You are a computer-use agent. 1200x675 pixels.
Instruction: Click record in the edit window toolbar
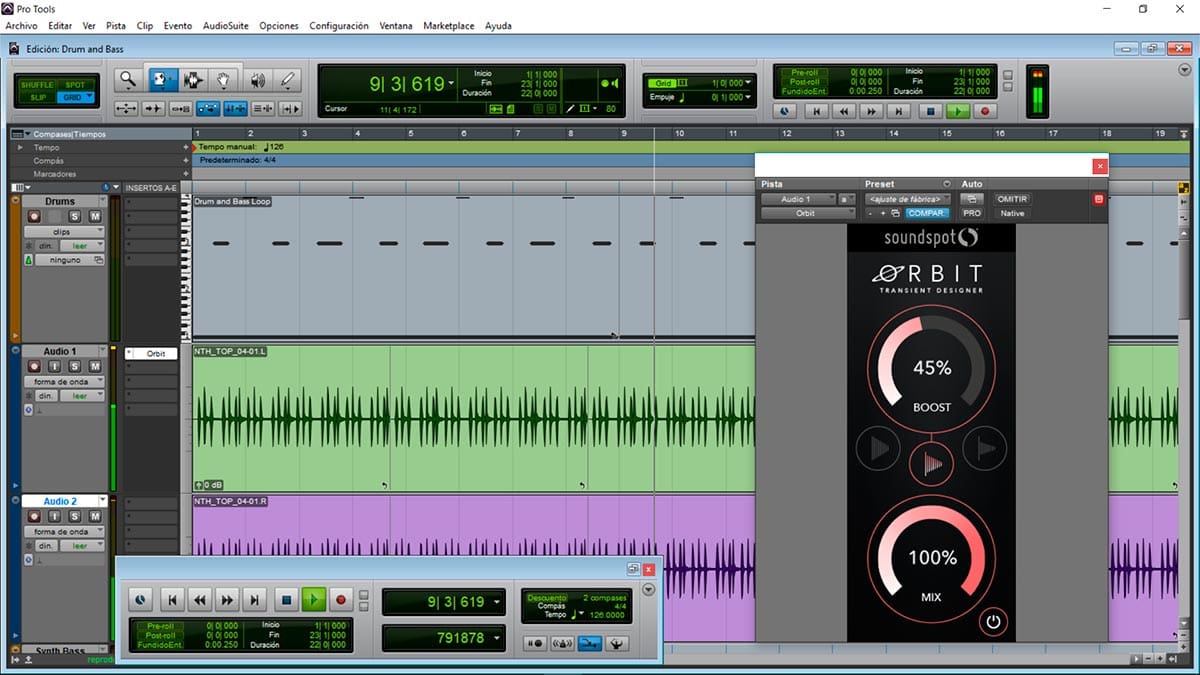point(985,112)
